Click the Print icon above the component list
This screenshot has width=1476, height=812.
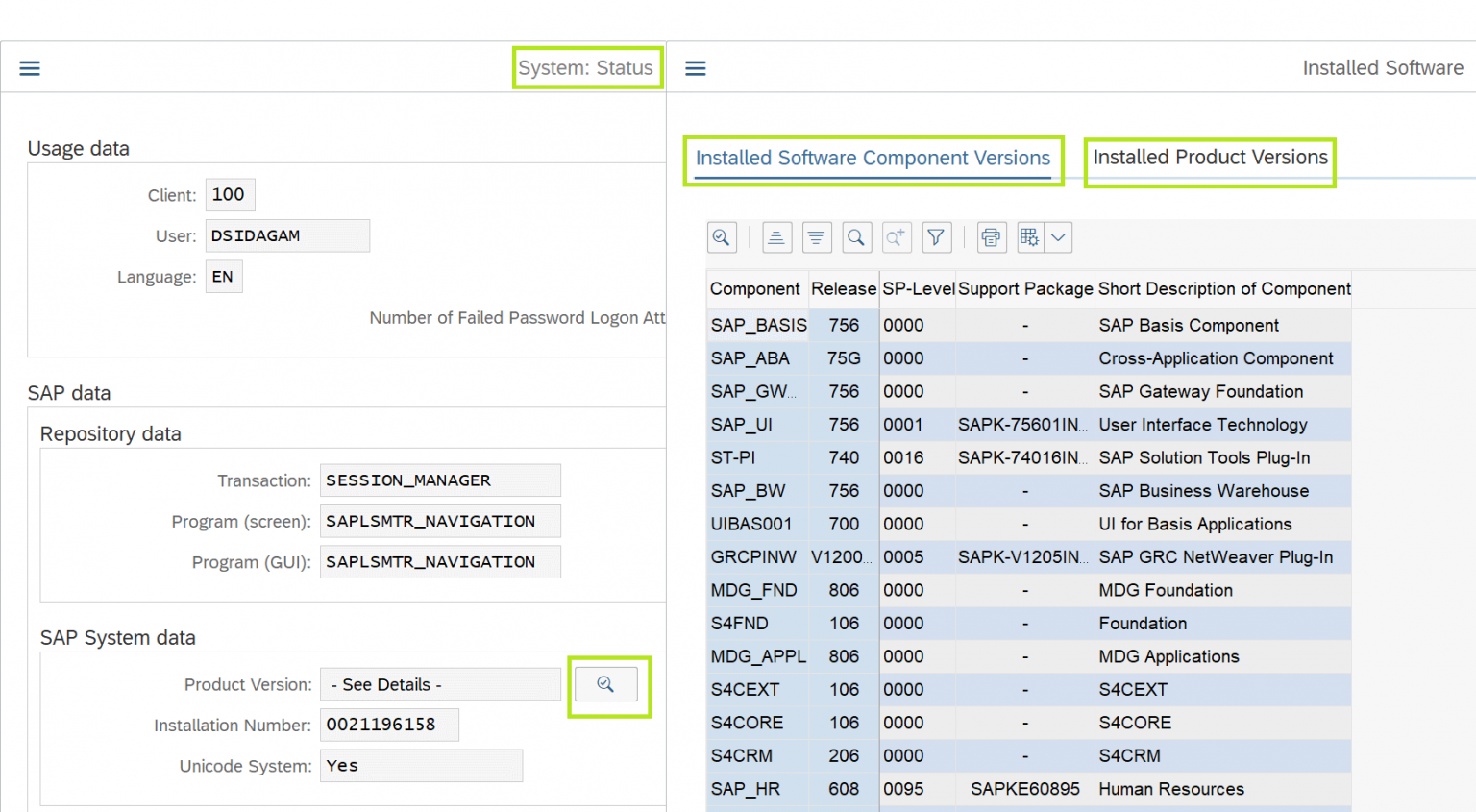coord(991,237)
